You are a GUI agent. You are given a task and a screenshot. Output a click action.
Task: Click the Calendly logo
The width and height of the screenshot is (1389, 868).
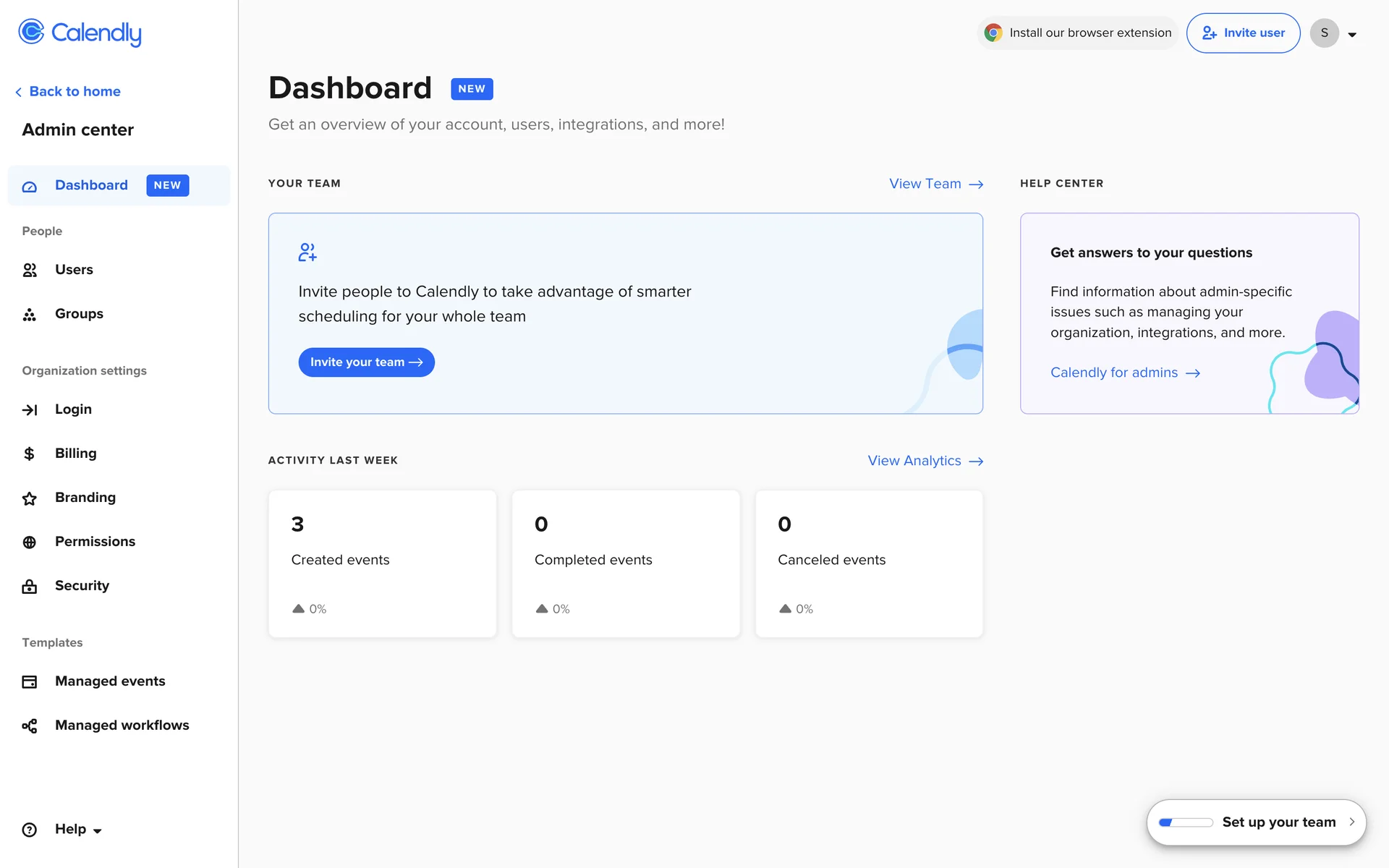[x=80, y=33]
